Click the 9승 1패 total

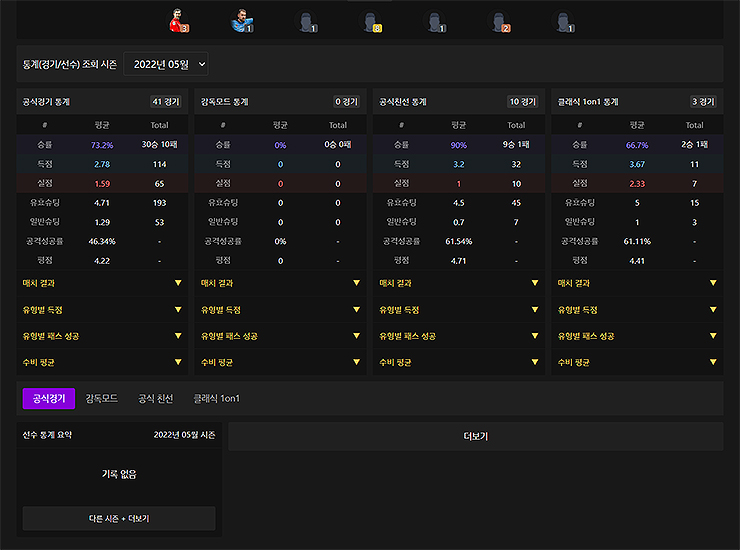[516, 144]
